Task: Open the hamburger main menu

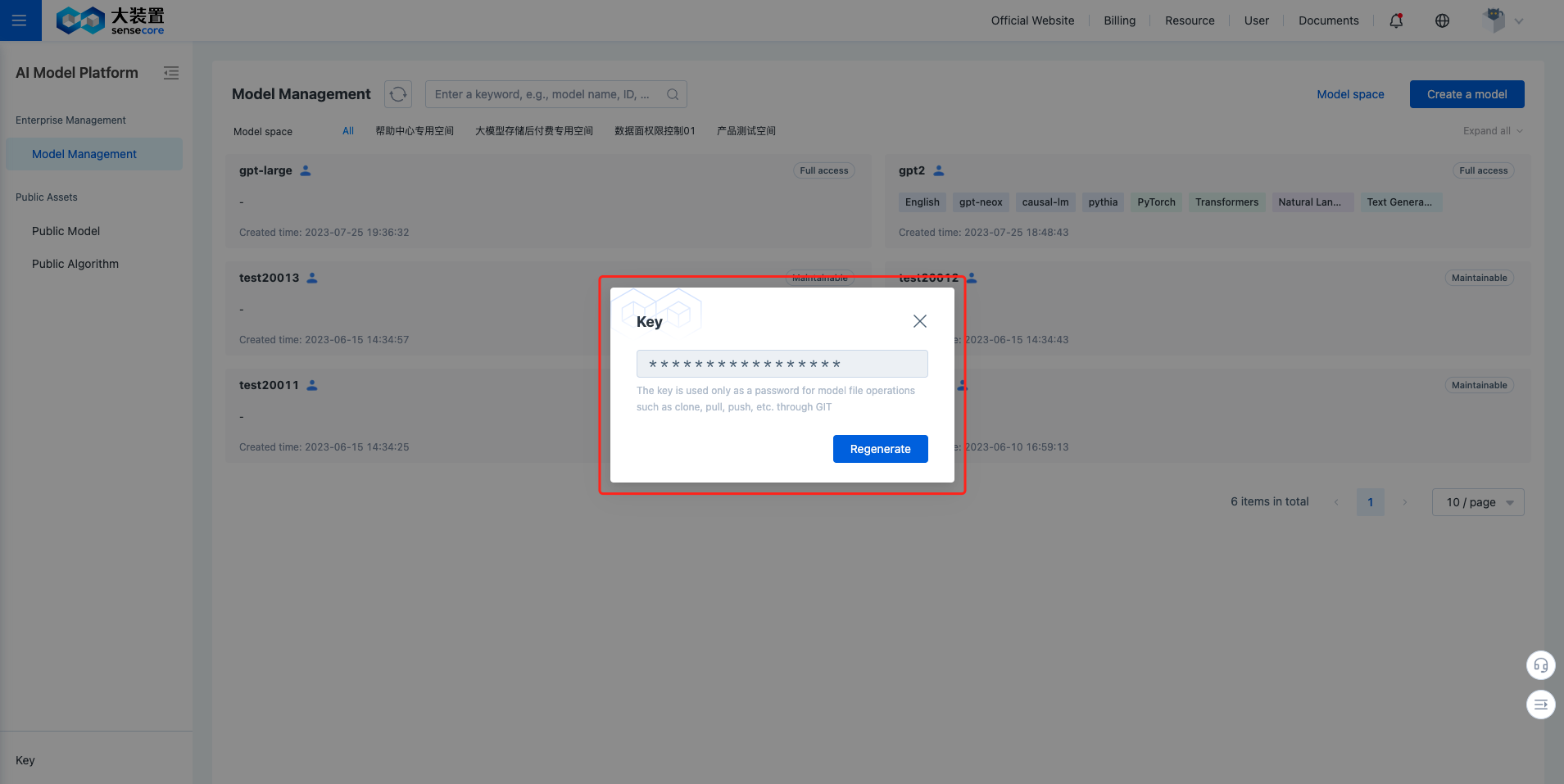Action: coord(20,20)
